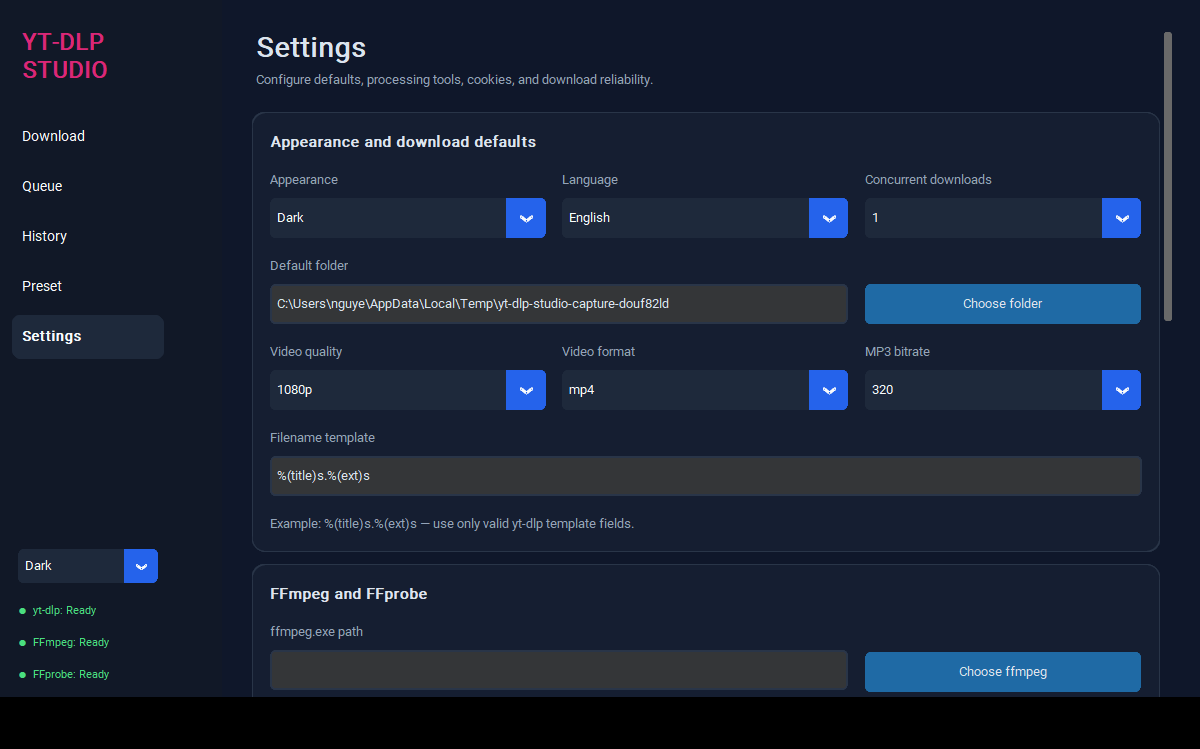Viewport: 1200px width, 749px height.
Task: Click the 'Appearance and download defaults' heading
Action: (403, 142)
